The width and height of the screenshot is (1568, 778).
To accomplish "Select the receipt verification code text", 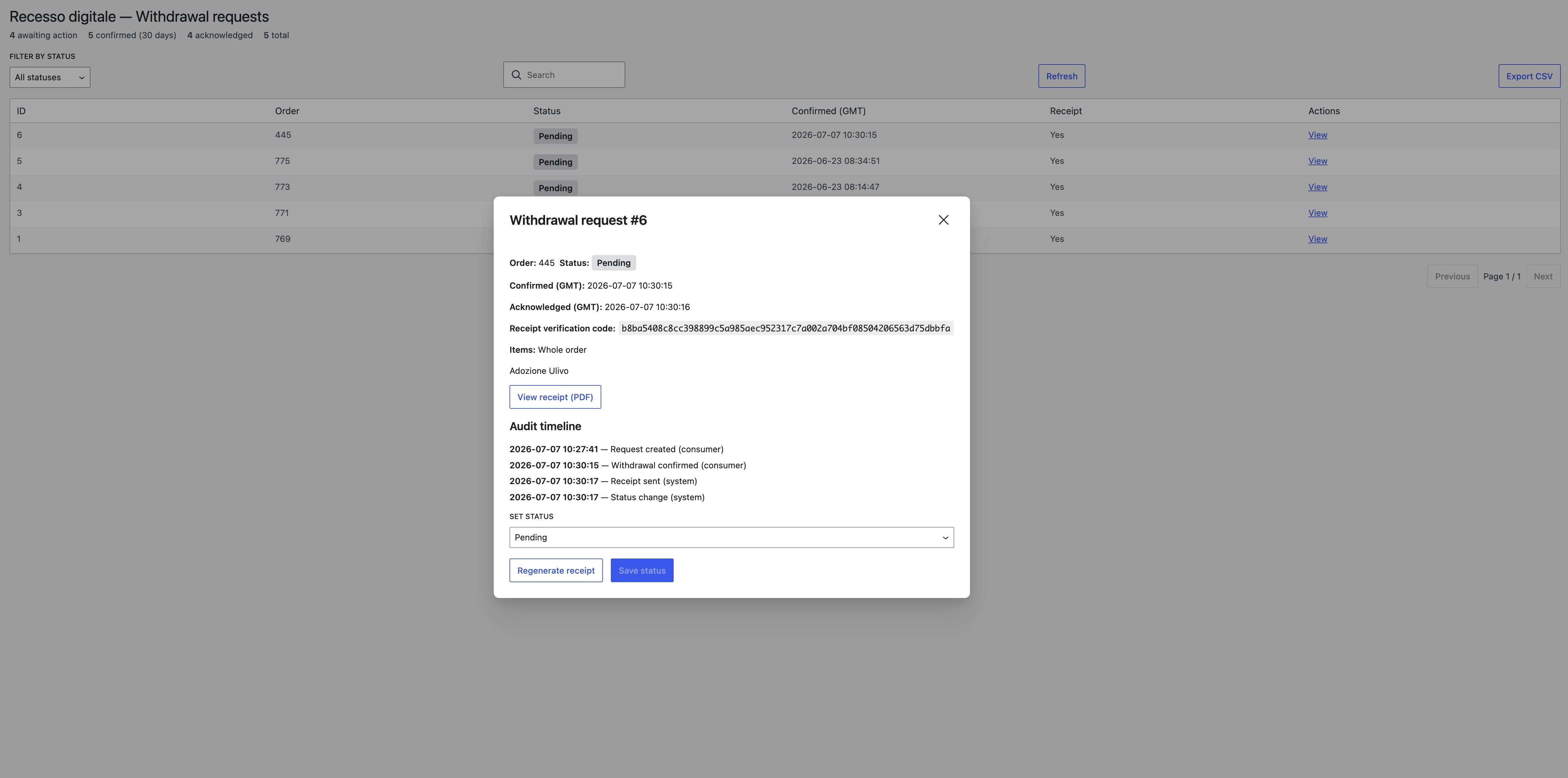I will [786, 328].
